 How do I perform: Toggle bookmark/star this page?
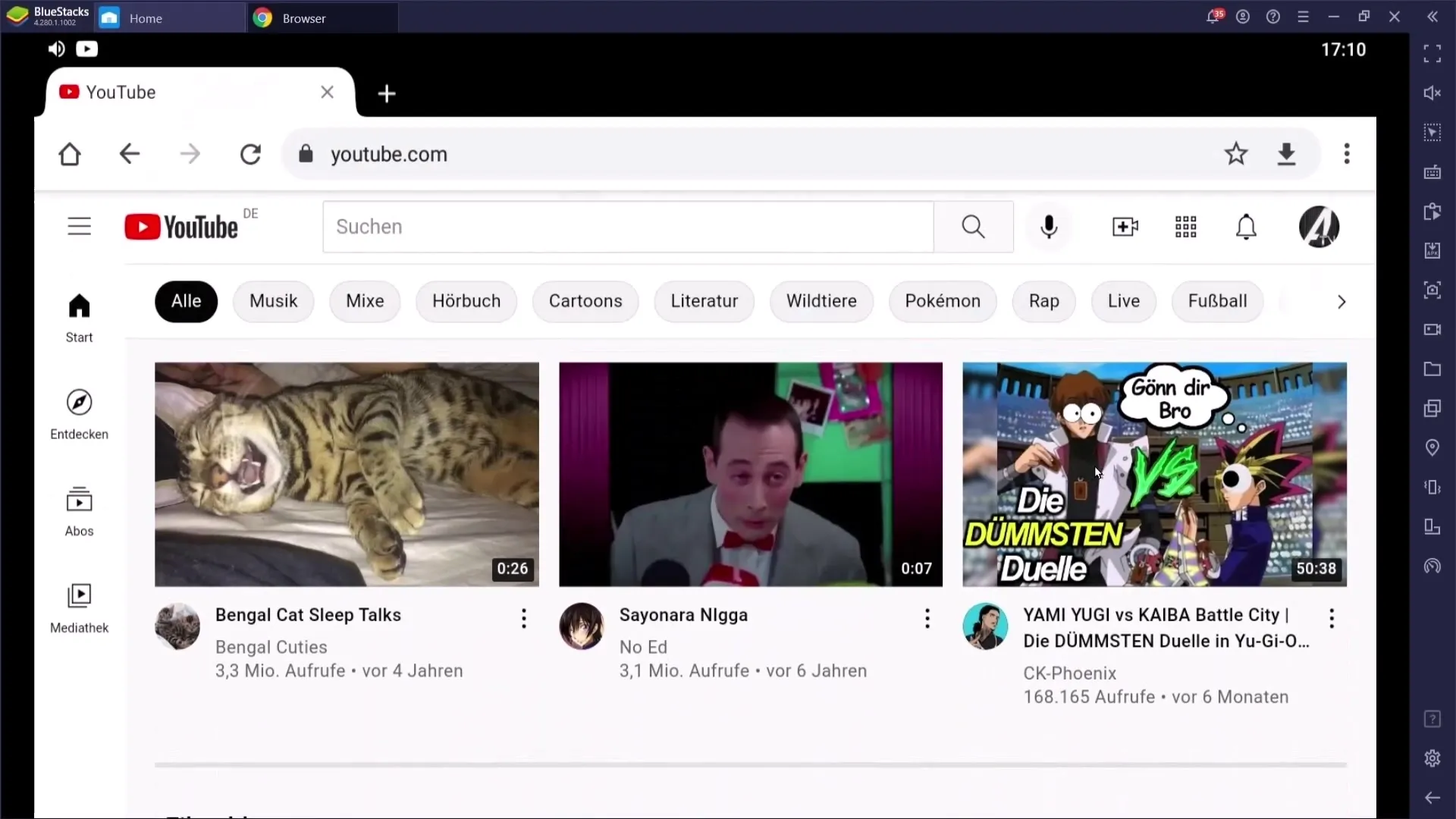(x=1235, y=154)
